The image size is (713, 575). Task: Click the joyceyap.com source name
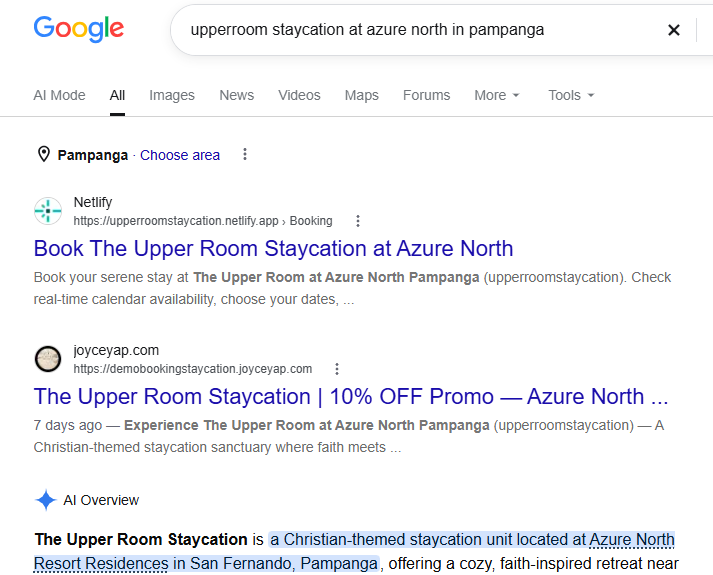pos(116,350)
